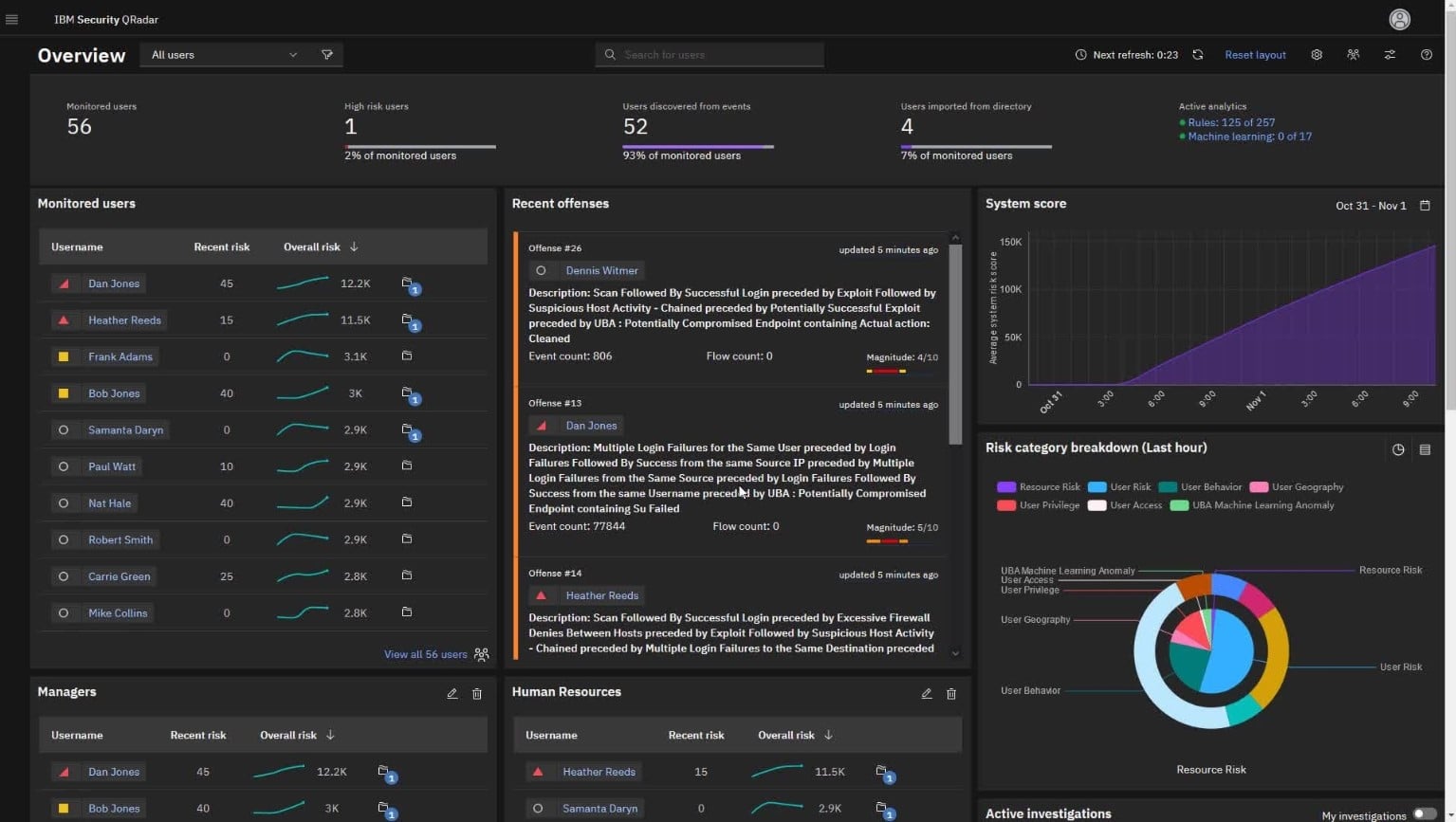Sort Monitored users by Overall risk arrow
Screen dimensions: 1456x822
(354, 247)
